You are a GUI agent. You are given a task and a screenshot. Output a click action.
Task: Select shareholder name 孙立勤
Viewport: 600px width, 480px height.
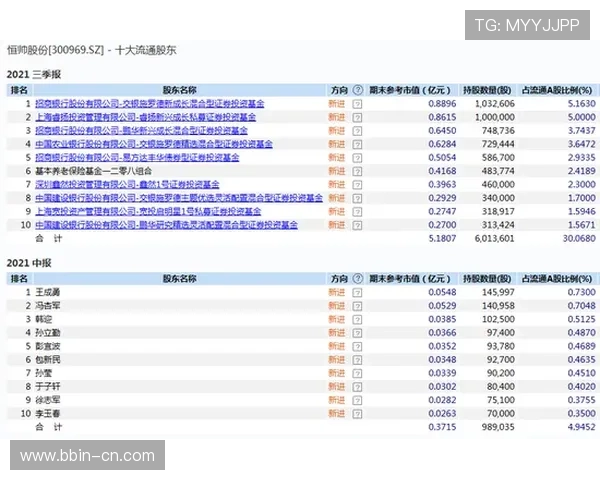(x=48, y=333)
